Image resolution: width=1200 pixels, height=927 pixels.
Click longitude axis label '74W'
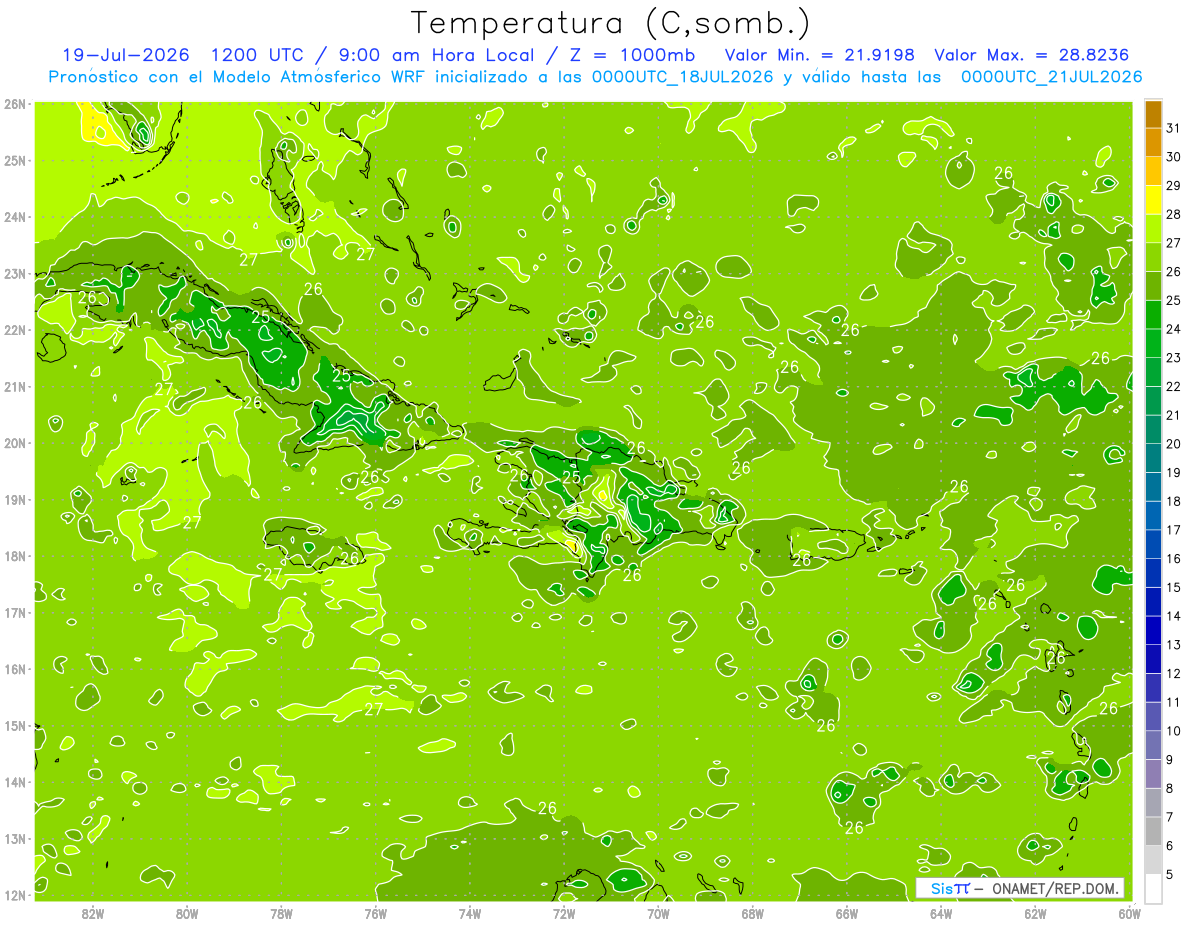(x=469, y=913)
